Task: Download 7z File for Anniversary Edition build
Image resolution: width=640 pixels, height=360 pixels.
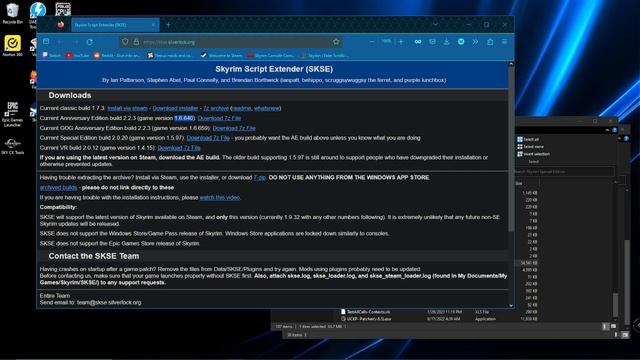Action: [219, 118]
